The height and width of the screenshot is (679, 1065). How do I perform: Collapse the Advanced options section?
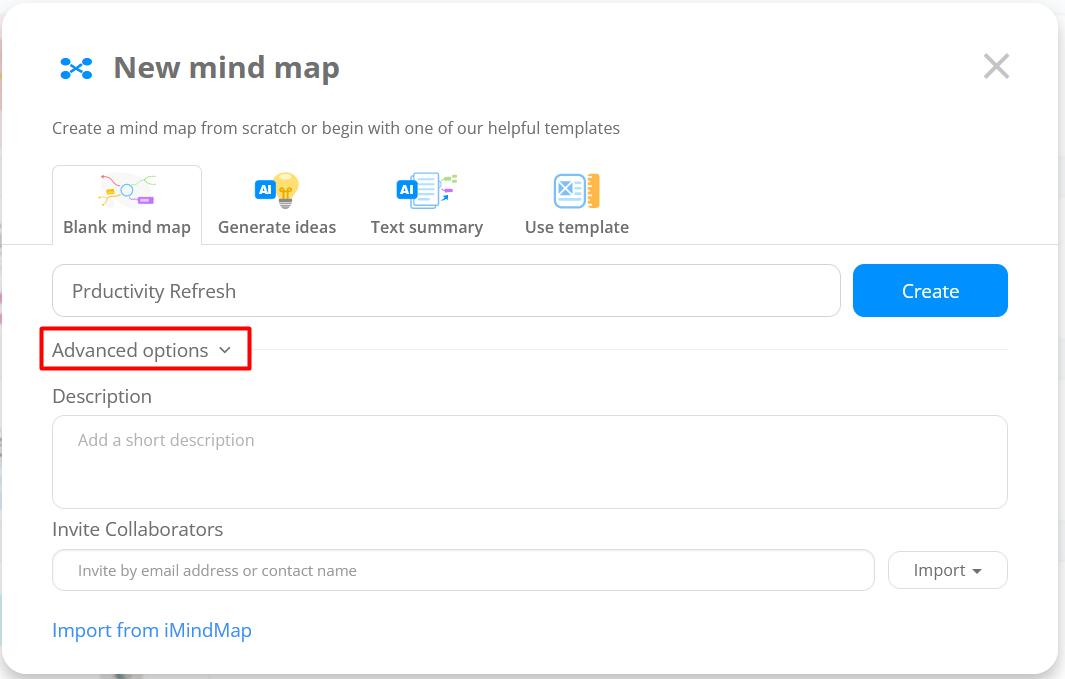pyautogui.click(x=130, y=350)
